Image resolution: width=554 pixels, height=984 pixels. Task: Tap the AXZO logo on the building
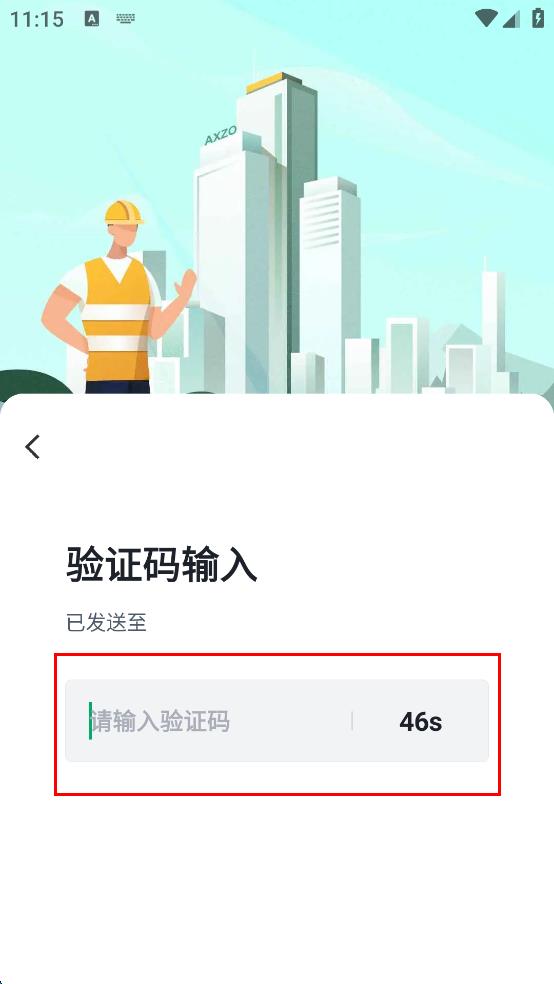click(x=220, y=135)
